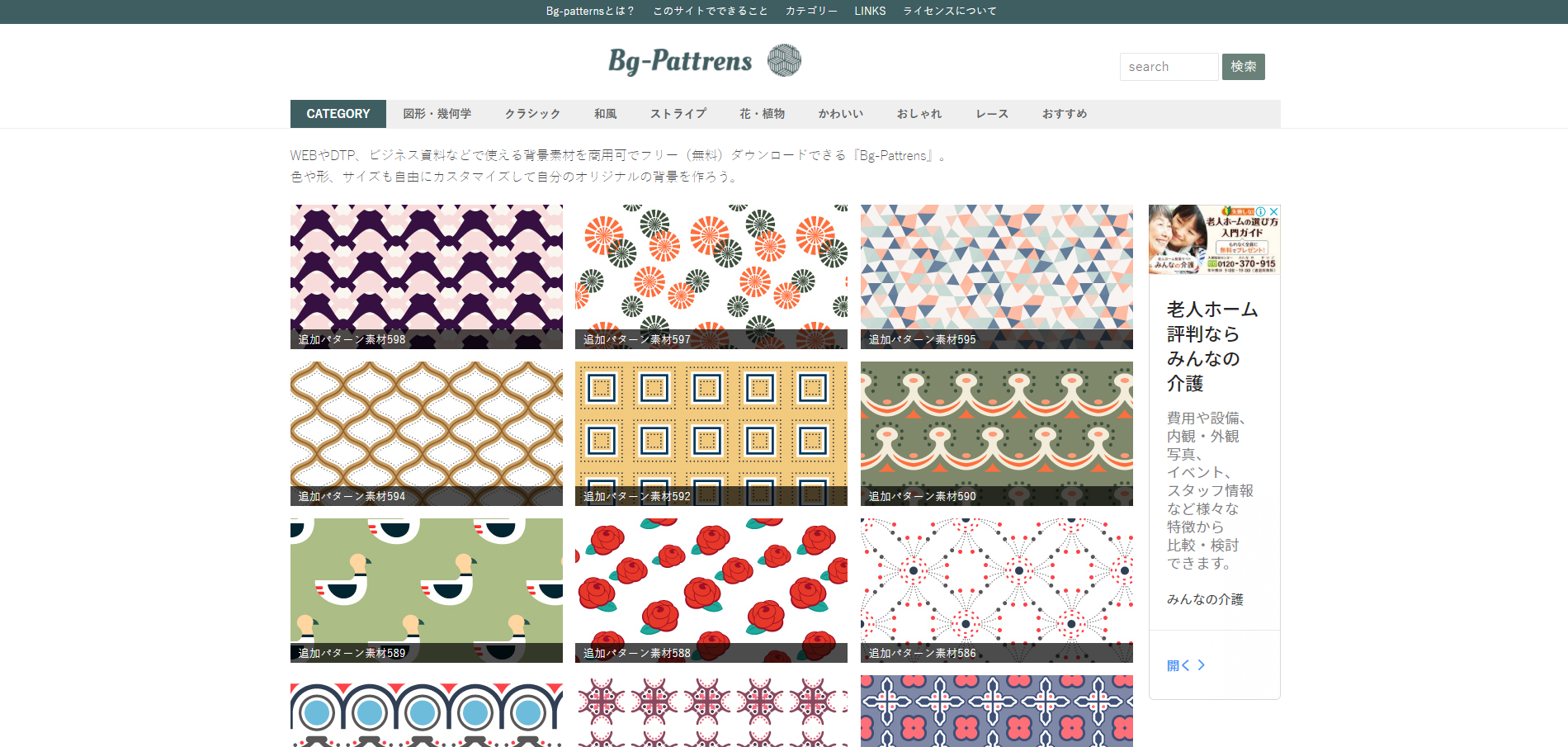Viewport: 1568px width, 747px height.
Task: Open pattern thumbnail 追加パターン素材592
Action: [711, 433]
